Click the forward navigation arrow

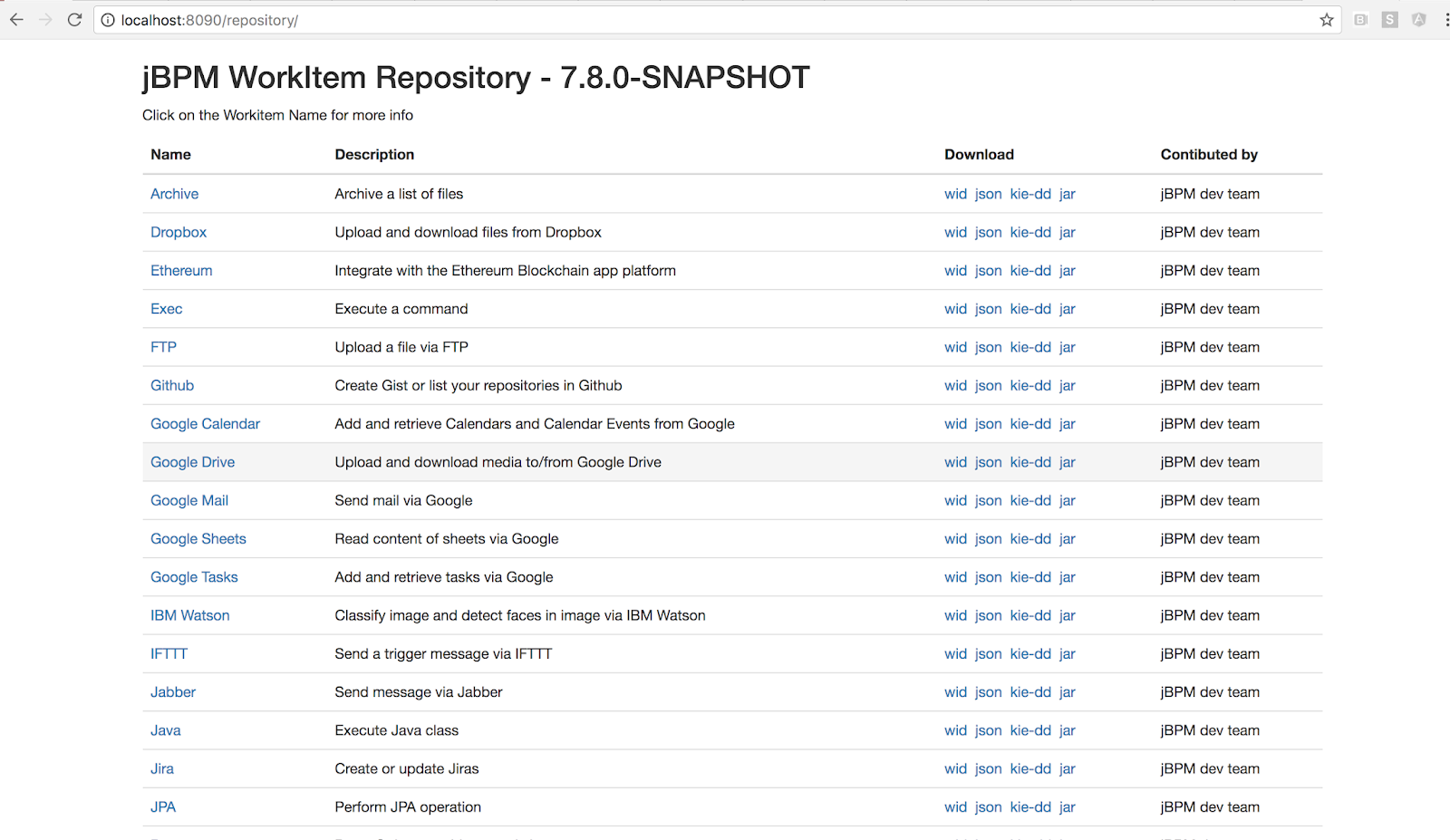point(45,19)
